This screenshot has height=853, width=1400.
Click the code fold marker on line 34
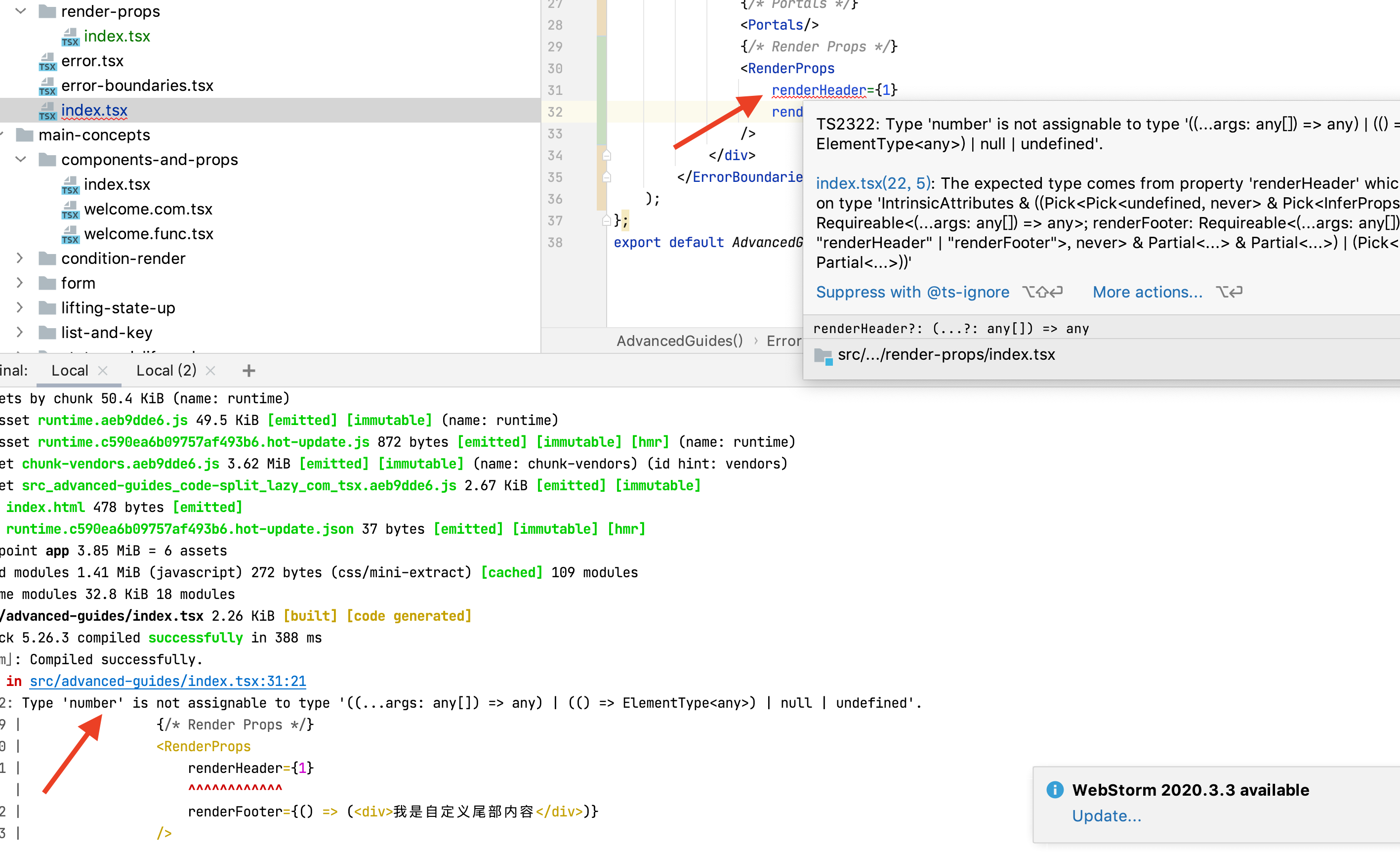coord(606,155)
